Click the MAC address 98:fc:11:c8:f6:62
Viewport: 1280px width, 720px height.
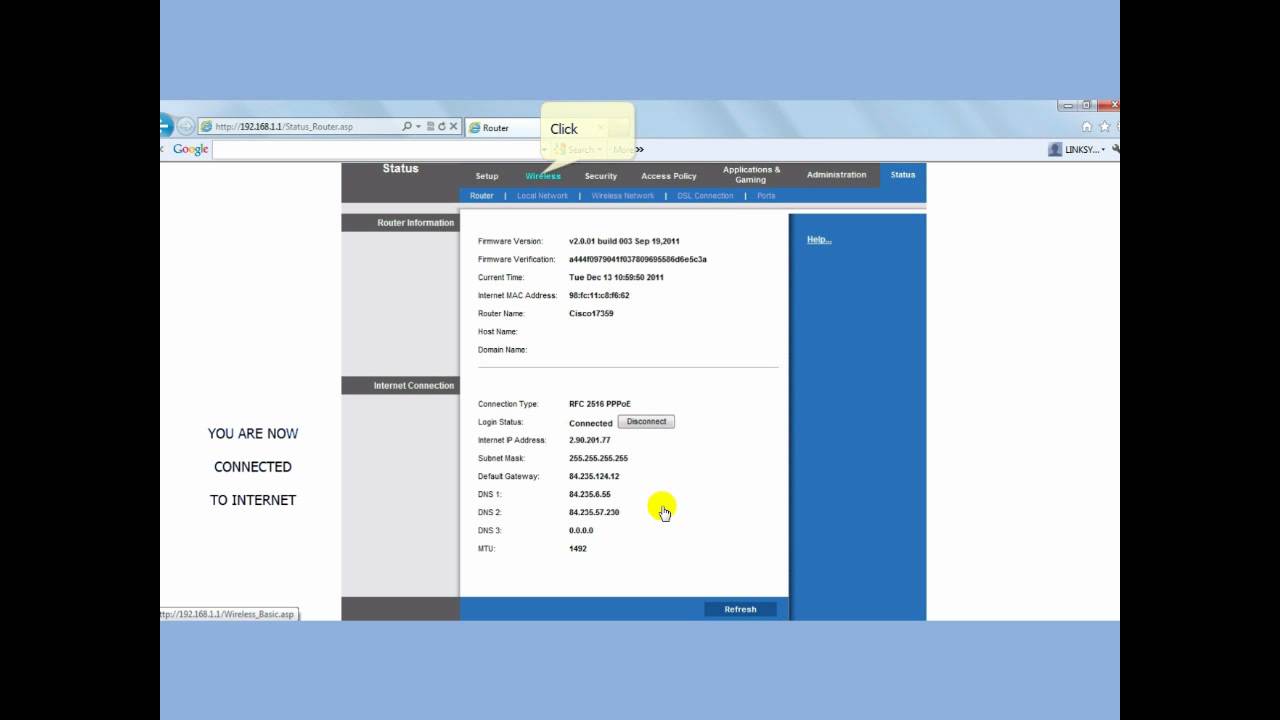click(599, 295)
